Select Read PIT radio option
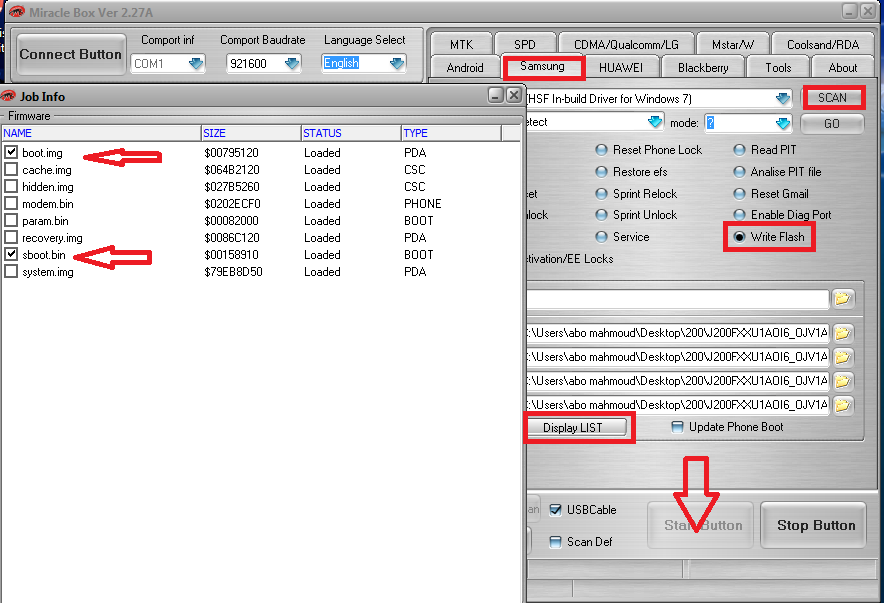Image resolution: width=884 pixels, height=608 pixels. click(x=739, y=150)
